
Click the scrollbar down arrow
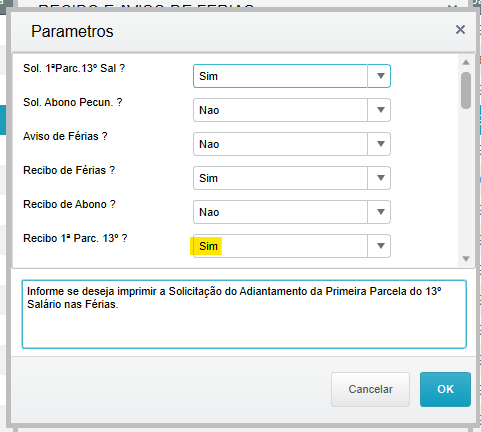tap(466, 259)
